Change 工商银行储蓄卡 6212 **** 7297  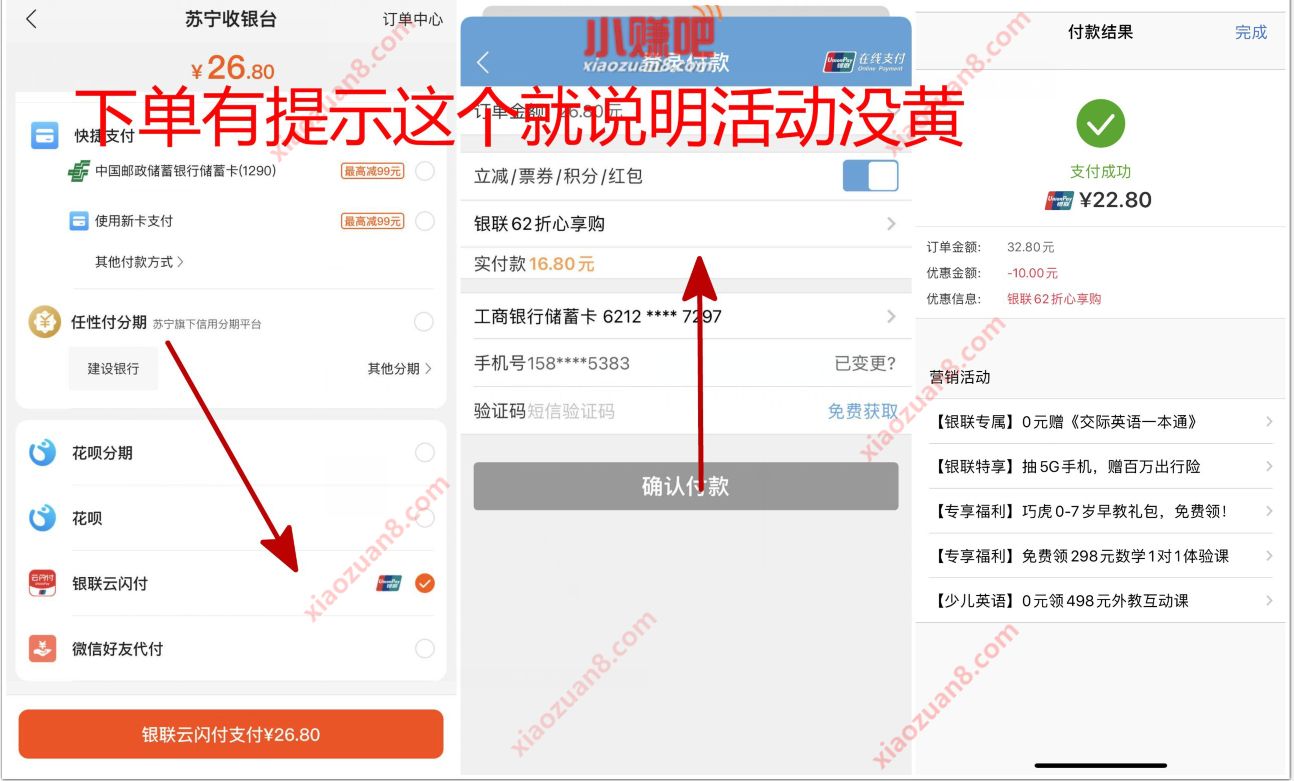[x=685, y=317]
